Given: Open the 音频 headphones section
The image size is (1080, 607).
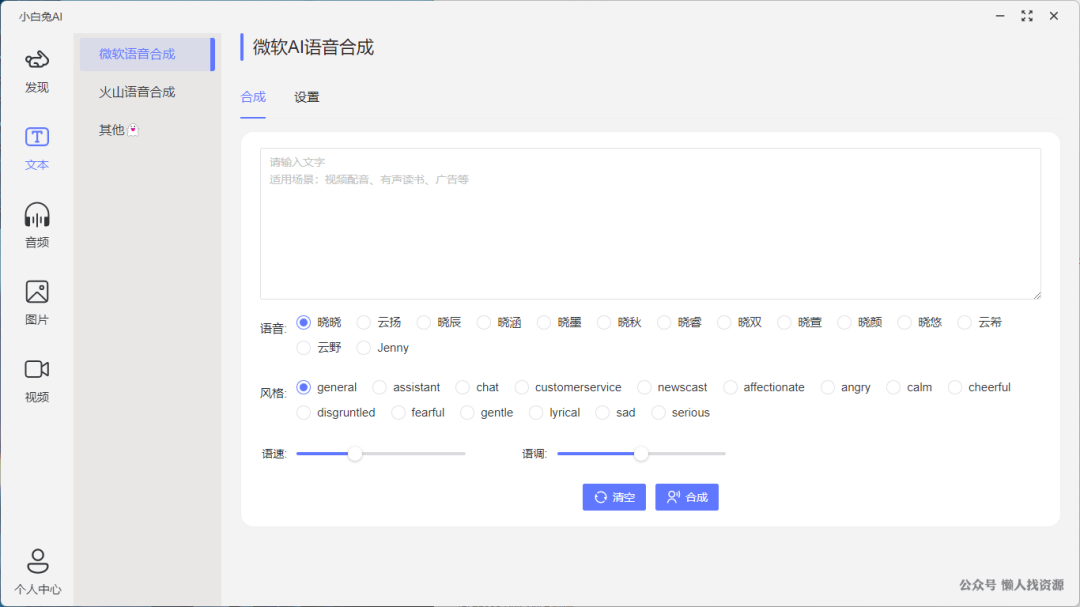Looking at the screenshot, I should click(x=37, y=226).
